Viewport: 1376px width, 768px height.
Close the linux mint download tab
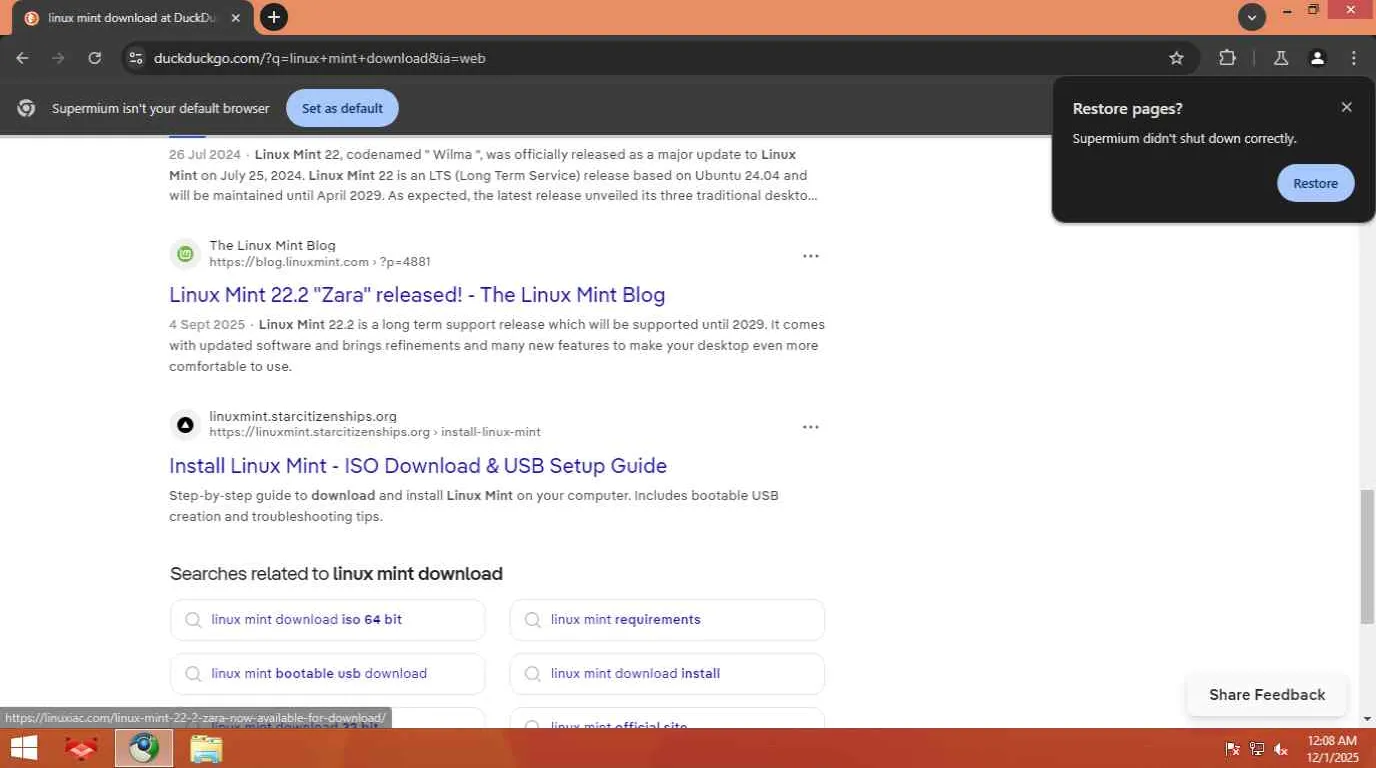236,18
